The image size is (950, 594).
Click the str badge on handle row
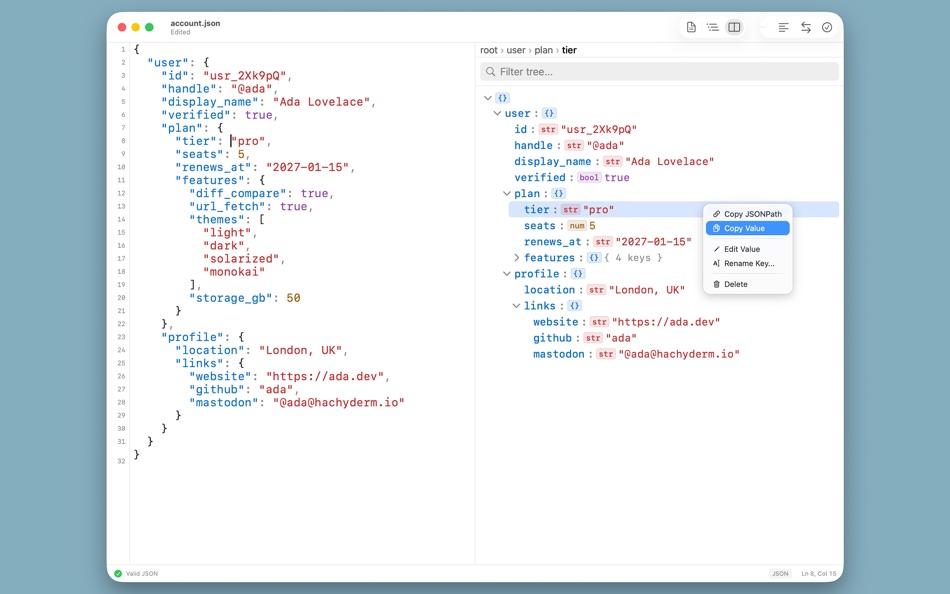574,145
